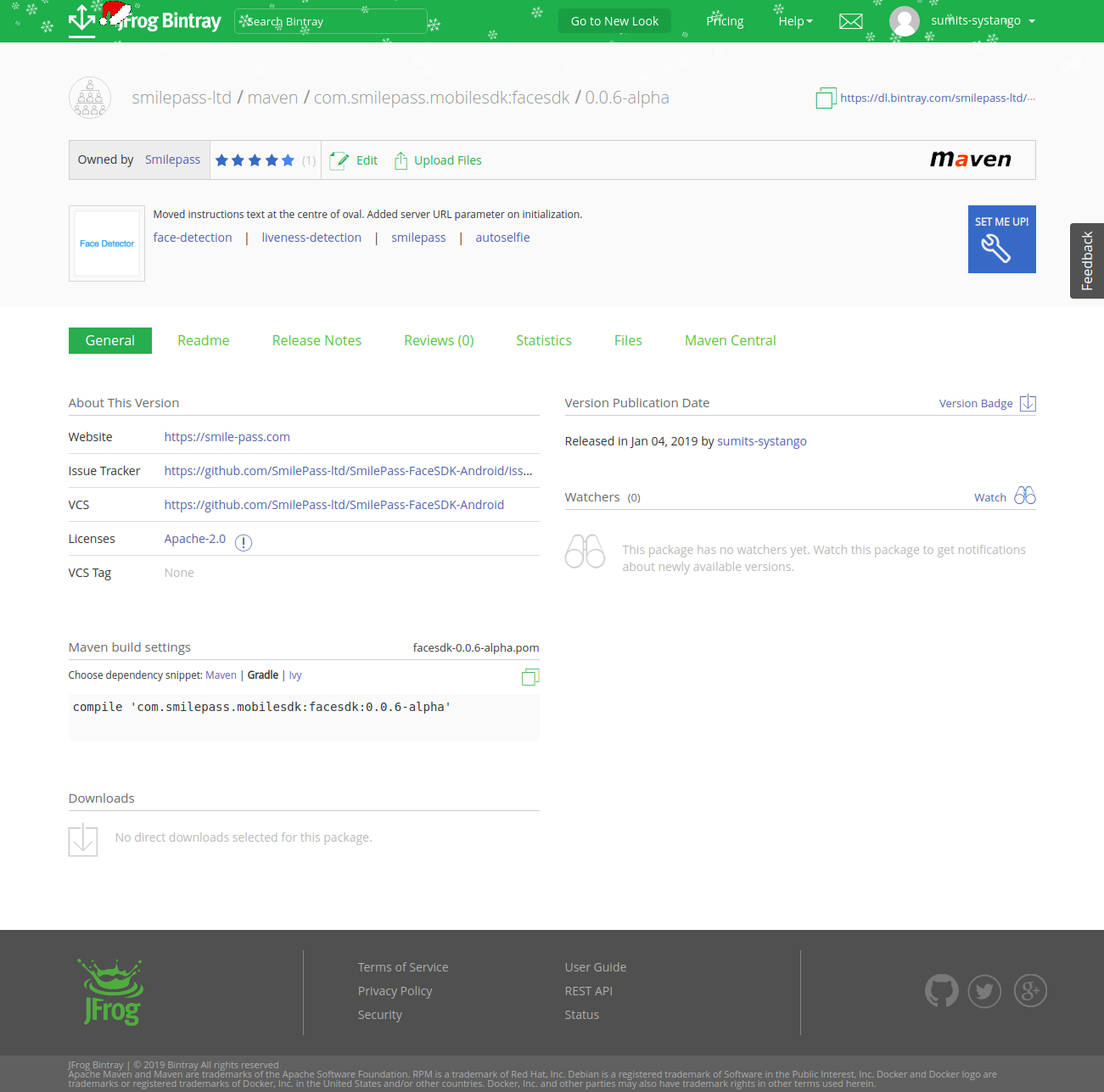Open the User Guide

[596, 967]
